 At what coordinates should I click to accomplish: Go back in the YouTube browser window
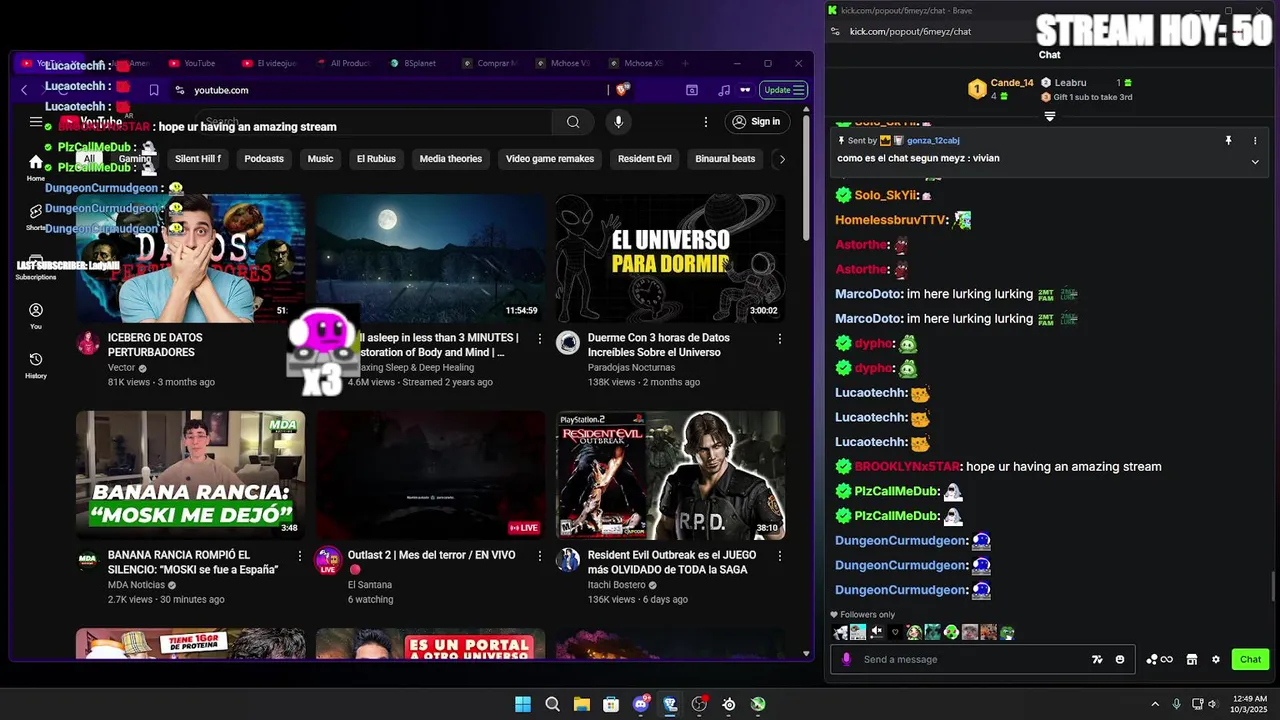(x=24, y=90)
